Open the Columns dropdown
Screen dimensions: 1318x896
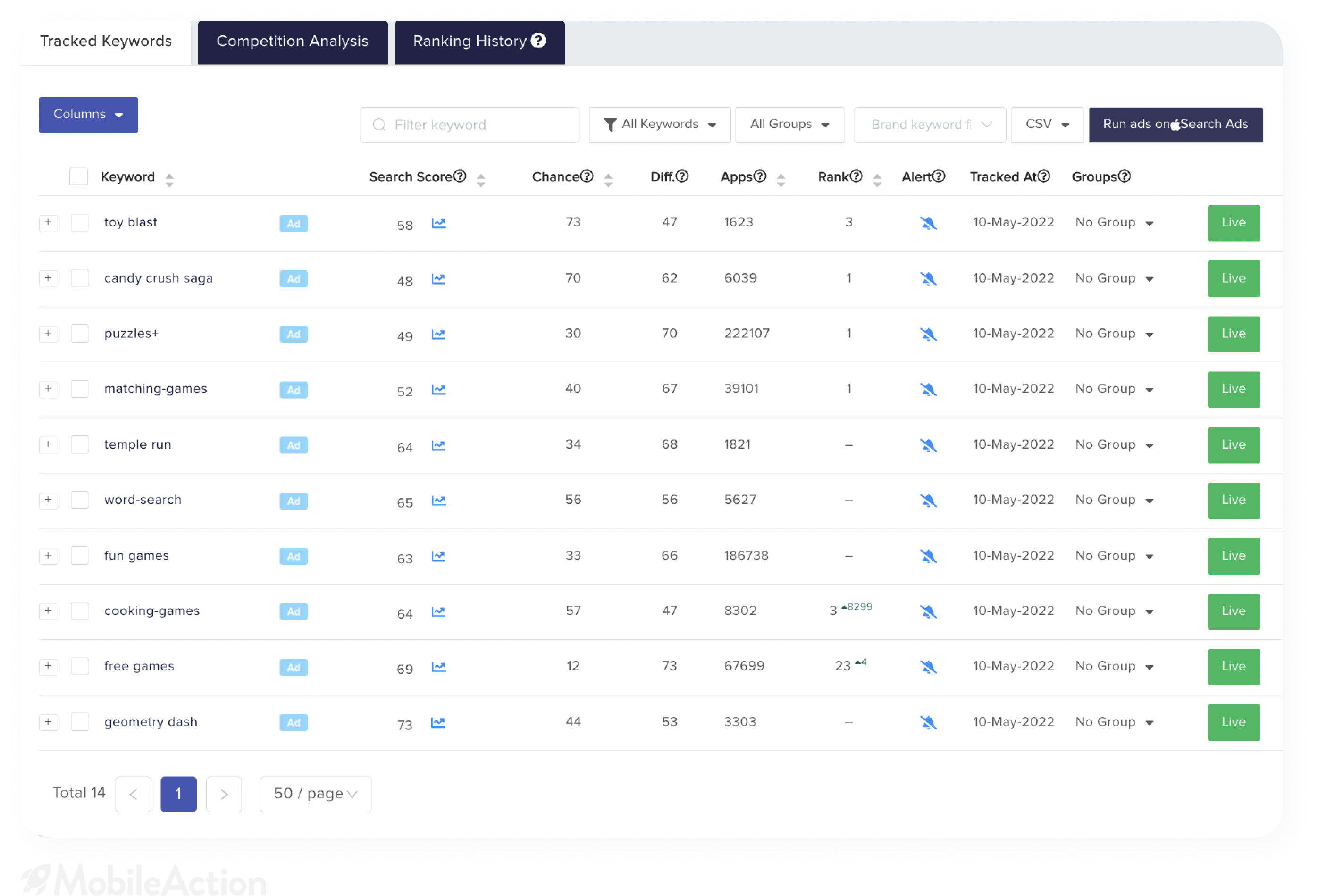[88, 115]
